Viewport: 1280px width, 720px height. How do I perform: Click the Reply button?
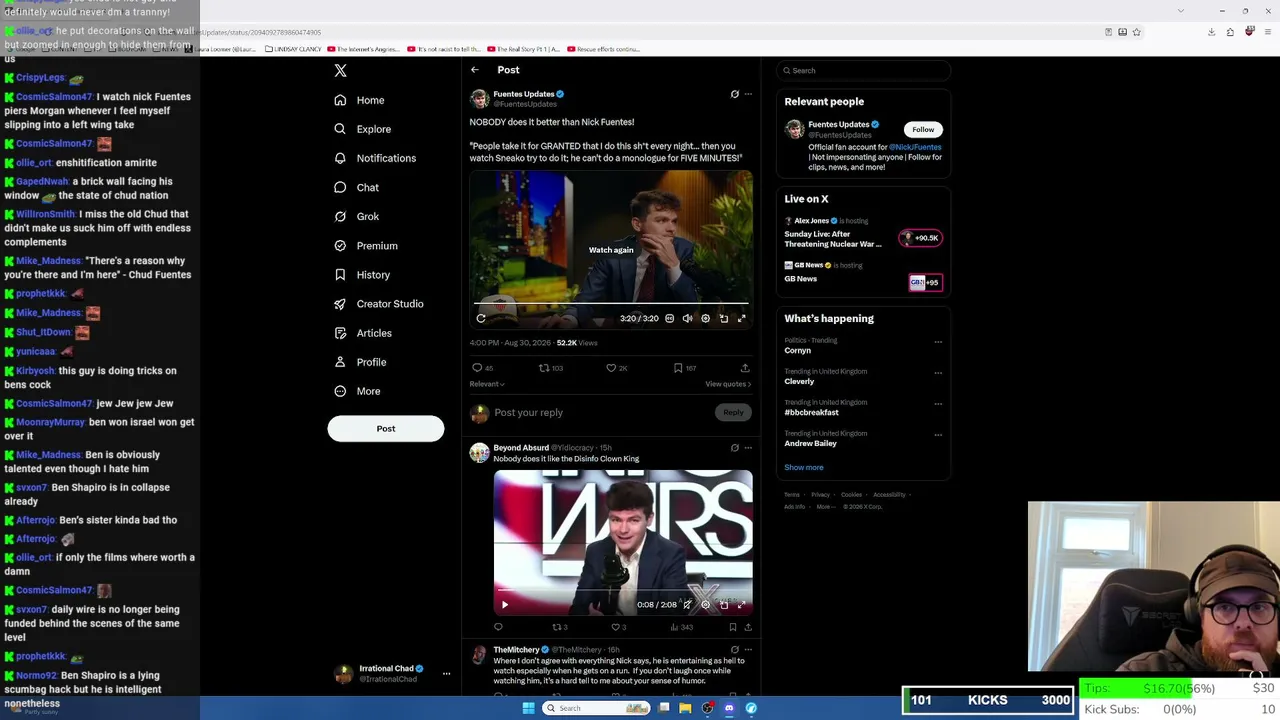[x=733, y=412]
